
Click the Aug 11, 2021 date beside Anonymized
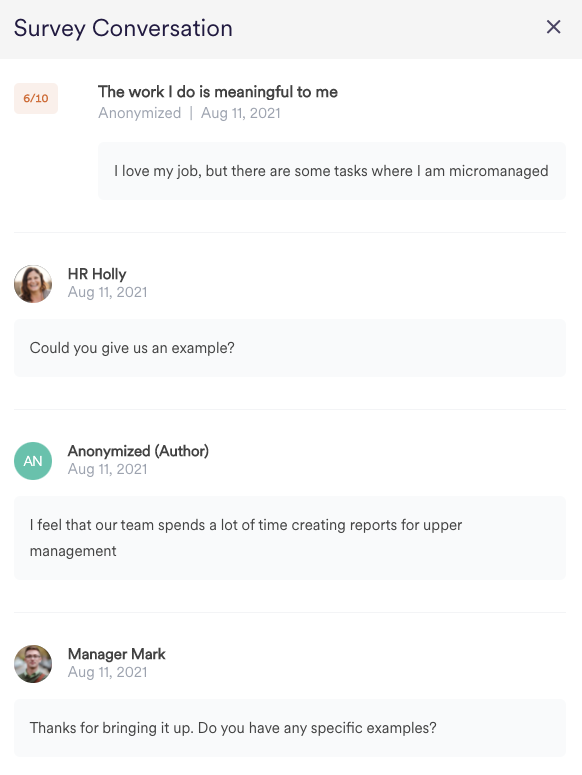click(x=241, y=113)
